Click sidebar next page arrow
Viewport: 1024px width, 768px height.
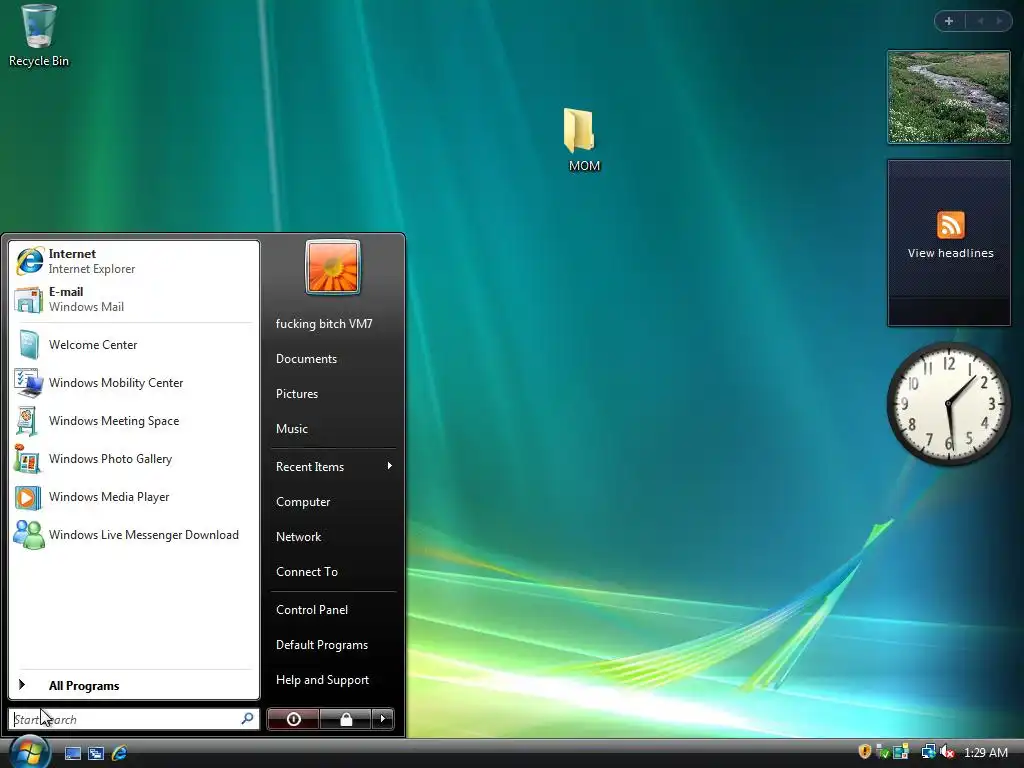coord(999,21)
